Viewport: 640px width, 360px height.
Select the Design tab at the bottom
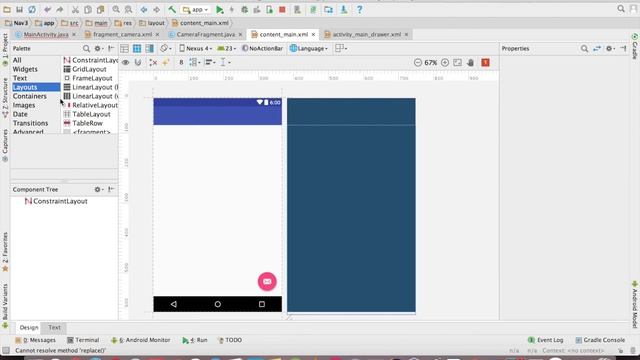coord(29,327)
